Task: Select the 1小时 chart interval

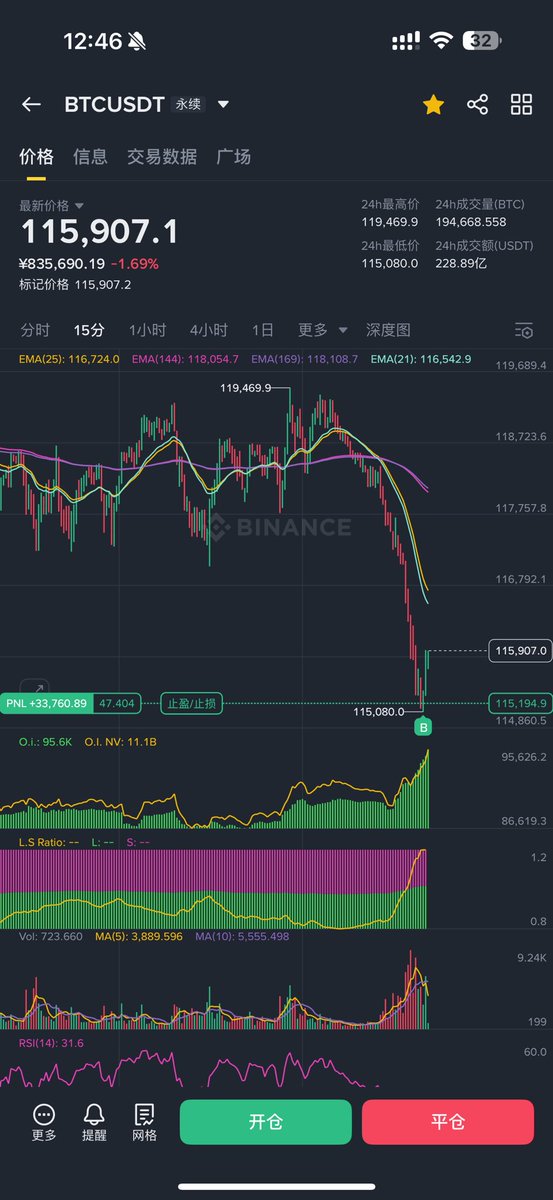Action: [x=147, y=330]
